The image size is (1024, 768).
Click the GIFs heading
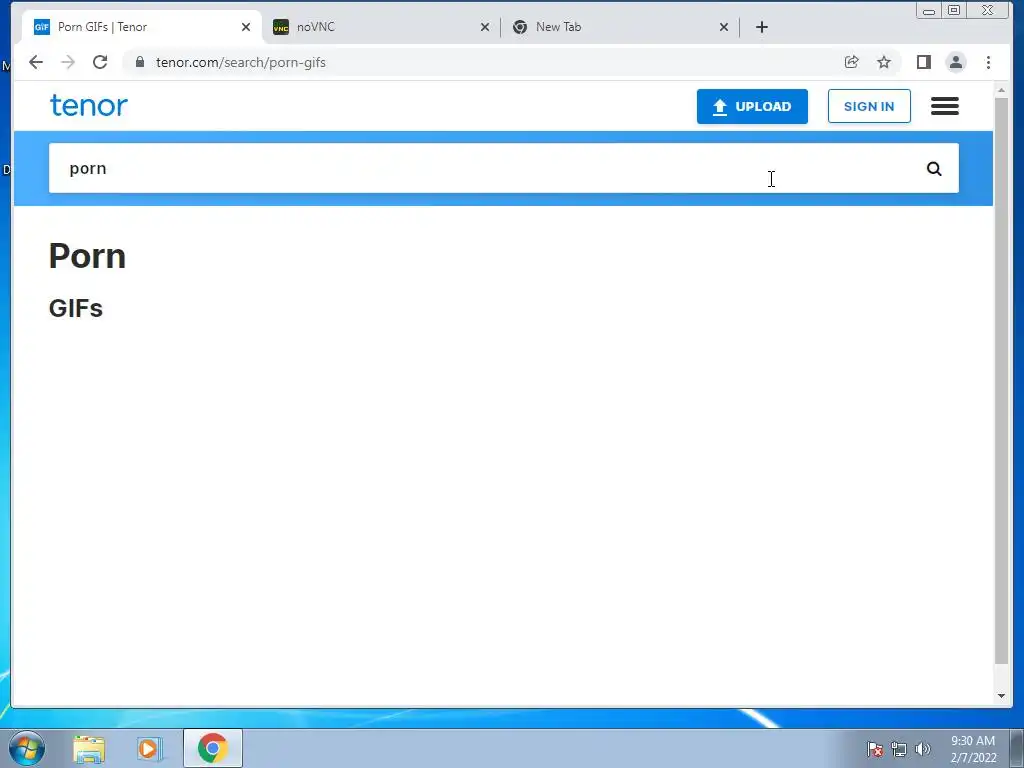[x=76, y=308]
